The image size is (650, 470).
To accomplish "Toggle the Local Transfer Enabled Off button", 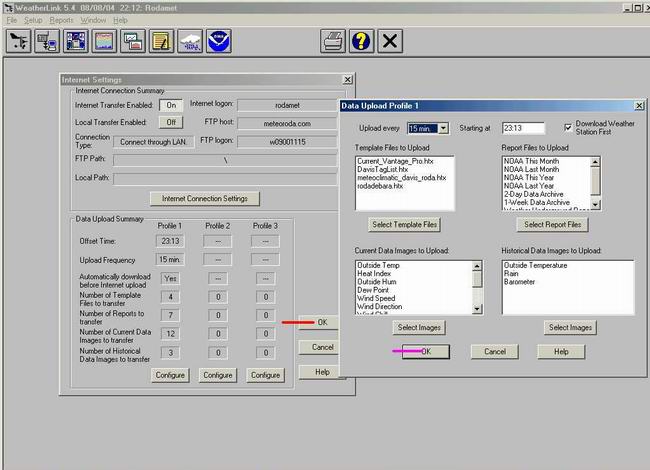I will click(171, 122).
